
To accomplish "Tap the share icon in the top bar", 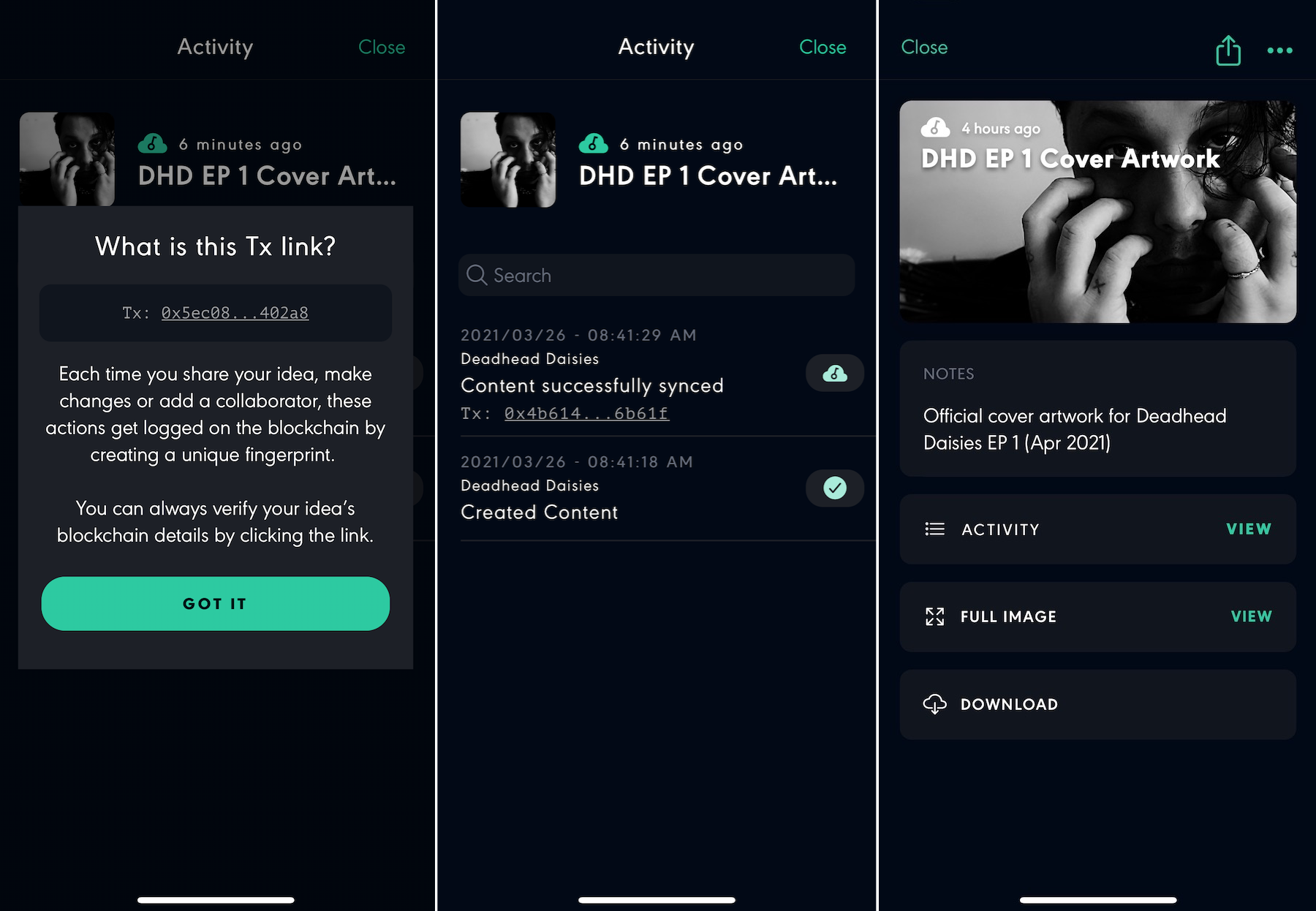I will point(1228,50).
